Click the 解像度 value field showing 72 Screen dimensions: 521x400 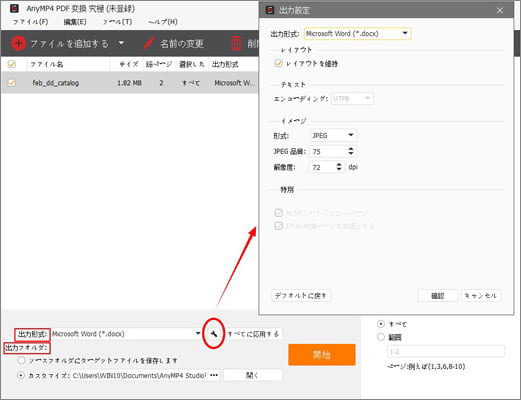322,167
